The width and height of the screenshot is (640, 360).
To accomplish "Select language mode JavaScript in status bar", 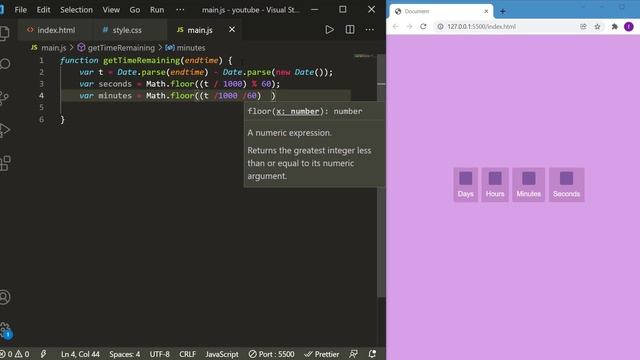I will click(x=222, y=354).
